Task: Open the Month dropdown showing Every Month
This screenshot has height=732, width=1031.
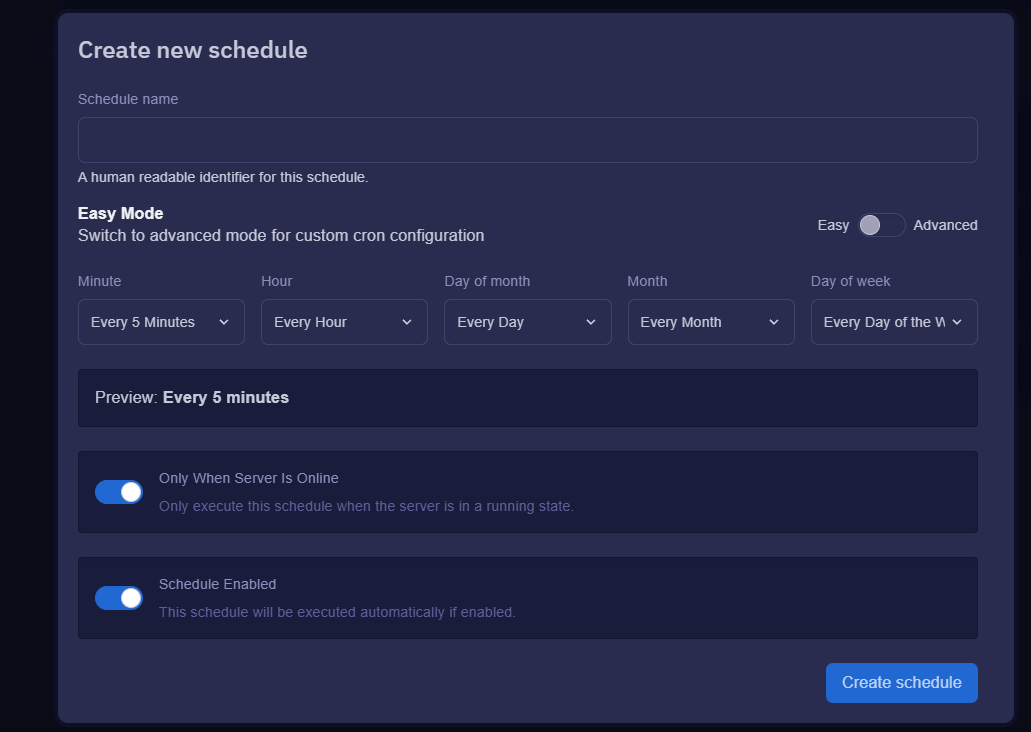Action: coord(711,322)
